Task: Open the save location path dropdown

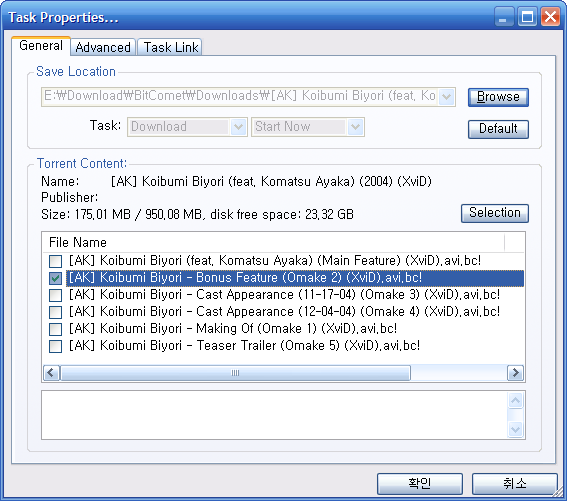Action: pos(447,97)
